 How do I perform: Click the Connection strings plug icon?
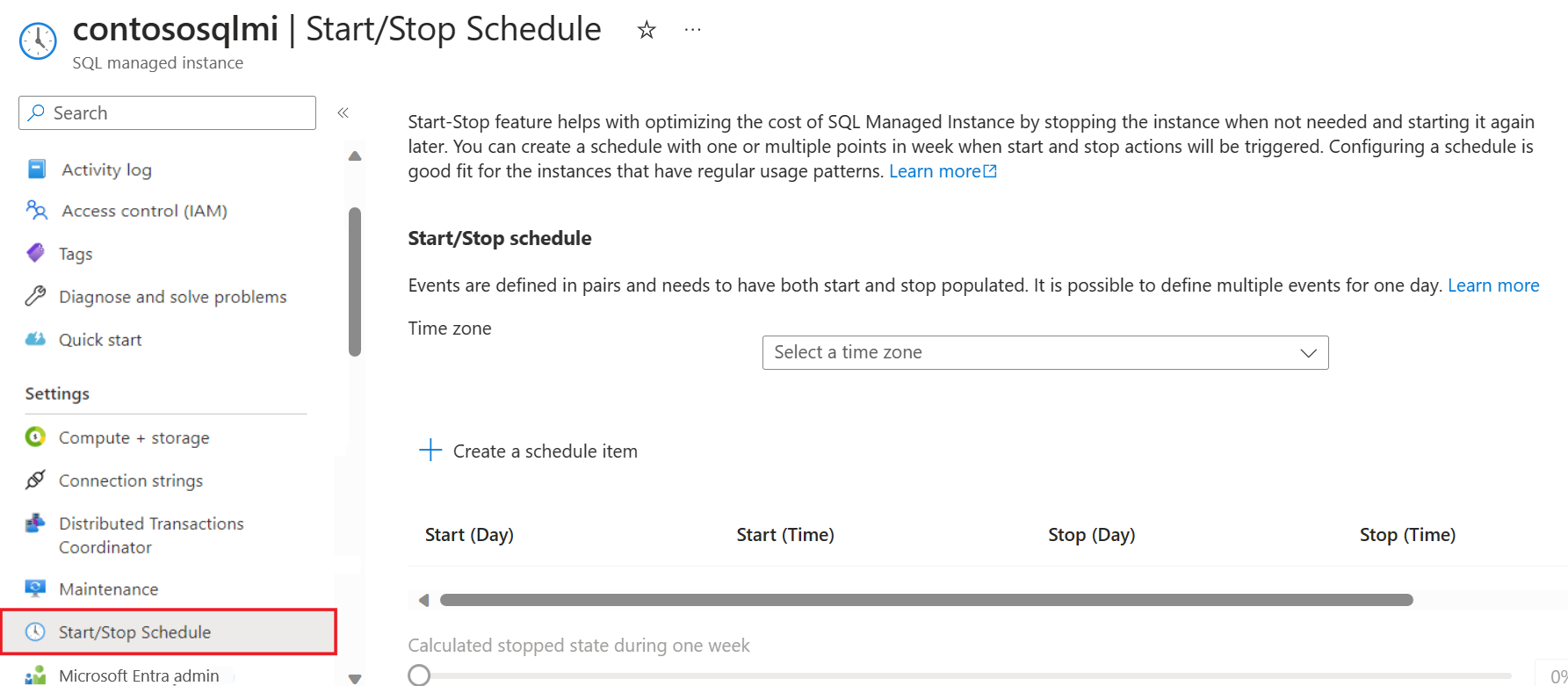[x=35, y=480]
